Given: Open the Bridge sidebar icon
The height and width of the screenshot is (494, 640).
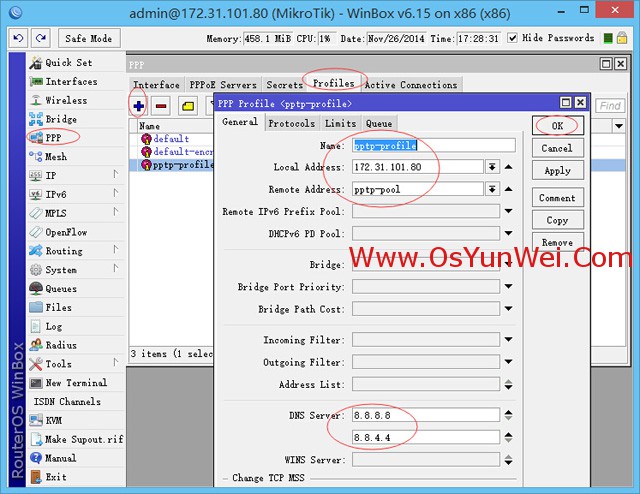Looking at the screenshot, I should tap(36, 119).
